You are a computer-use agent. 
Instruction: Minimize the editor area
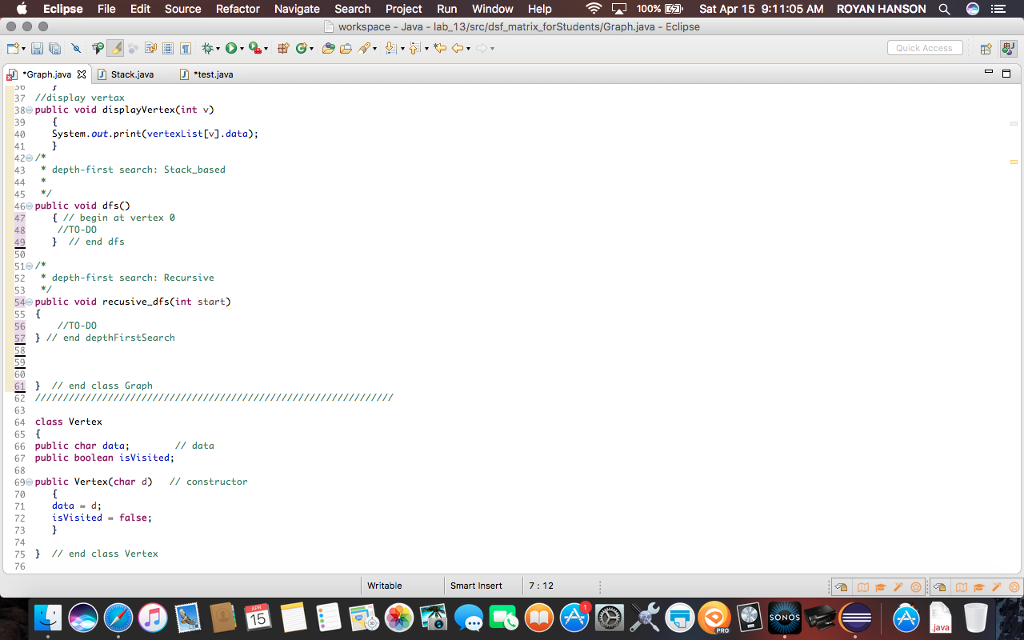click(x=988, y=71)
